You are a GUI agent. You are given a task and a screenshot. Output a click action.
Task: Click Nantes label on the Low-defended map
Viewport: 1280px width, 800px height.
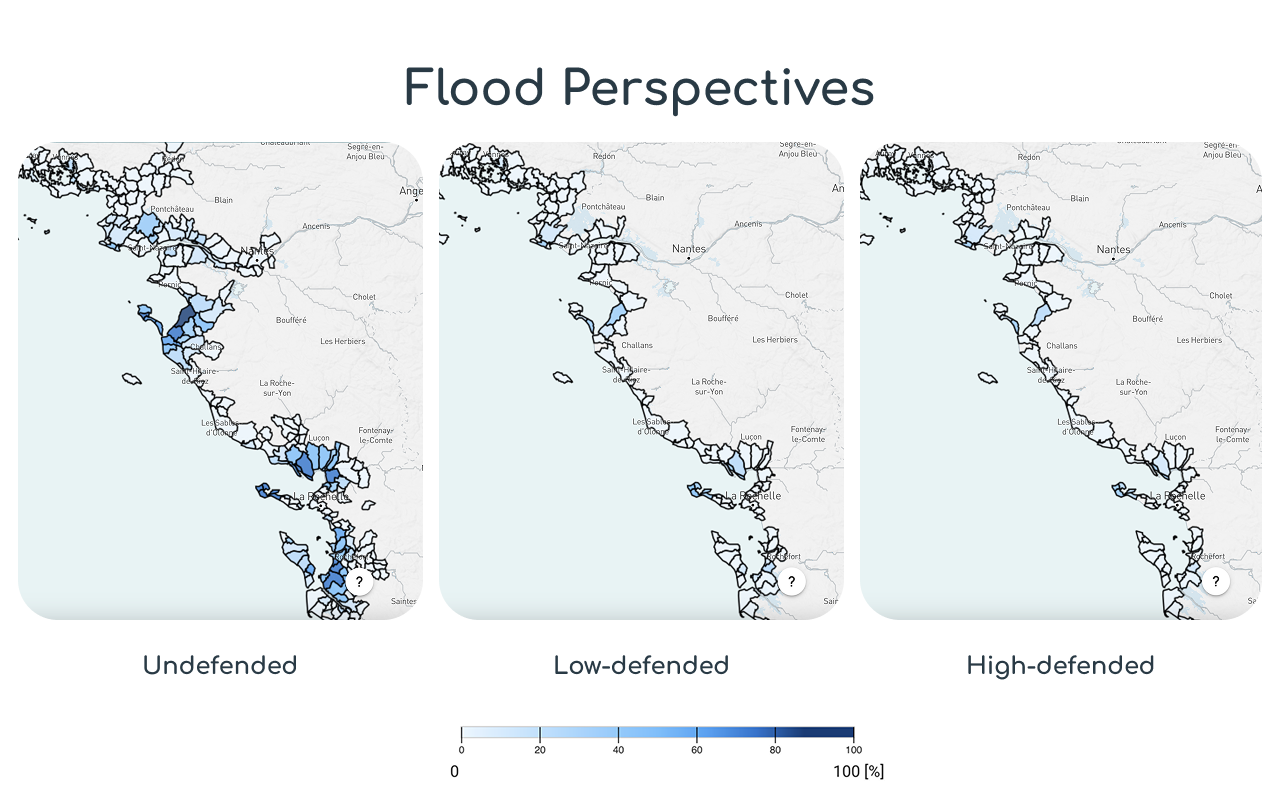pyautogui.click(x=689, y=249)
